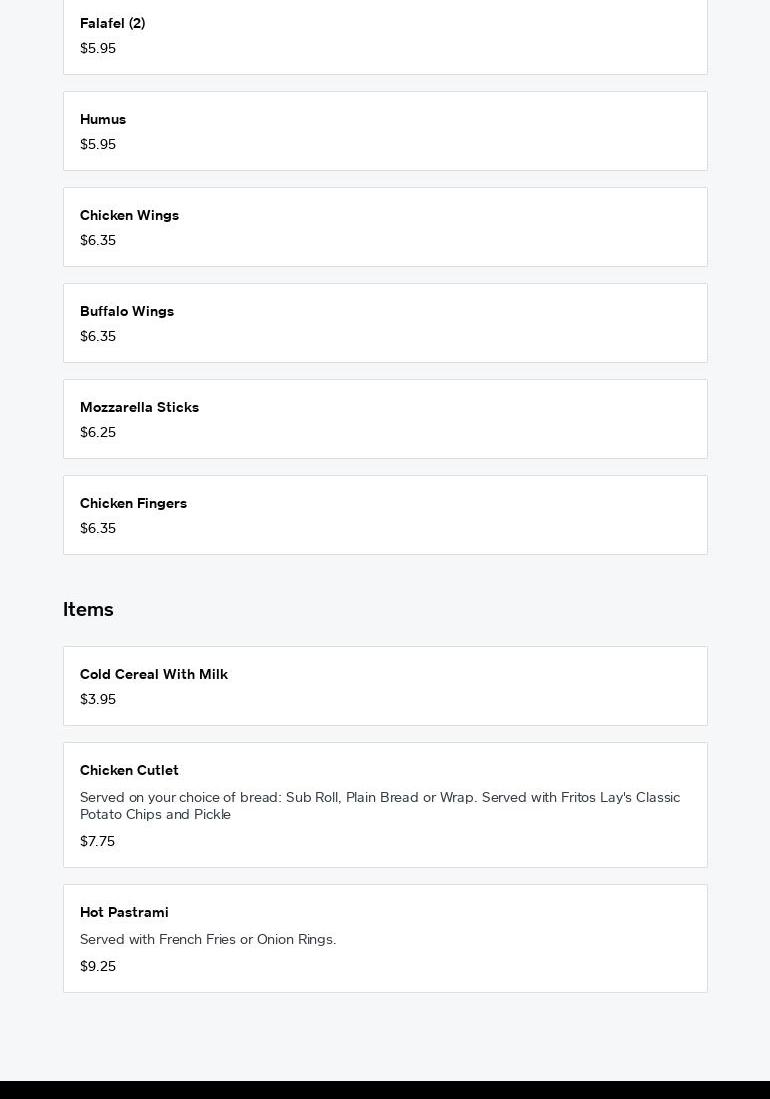Click the Chicken Wings item name
Viewport: 770px width, 1099px height.
click(x=129, y=215)
